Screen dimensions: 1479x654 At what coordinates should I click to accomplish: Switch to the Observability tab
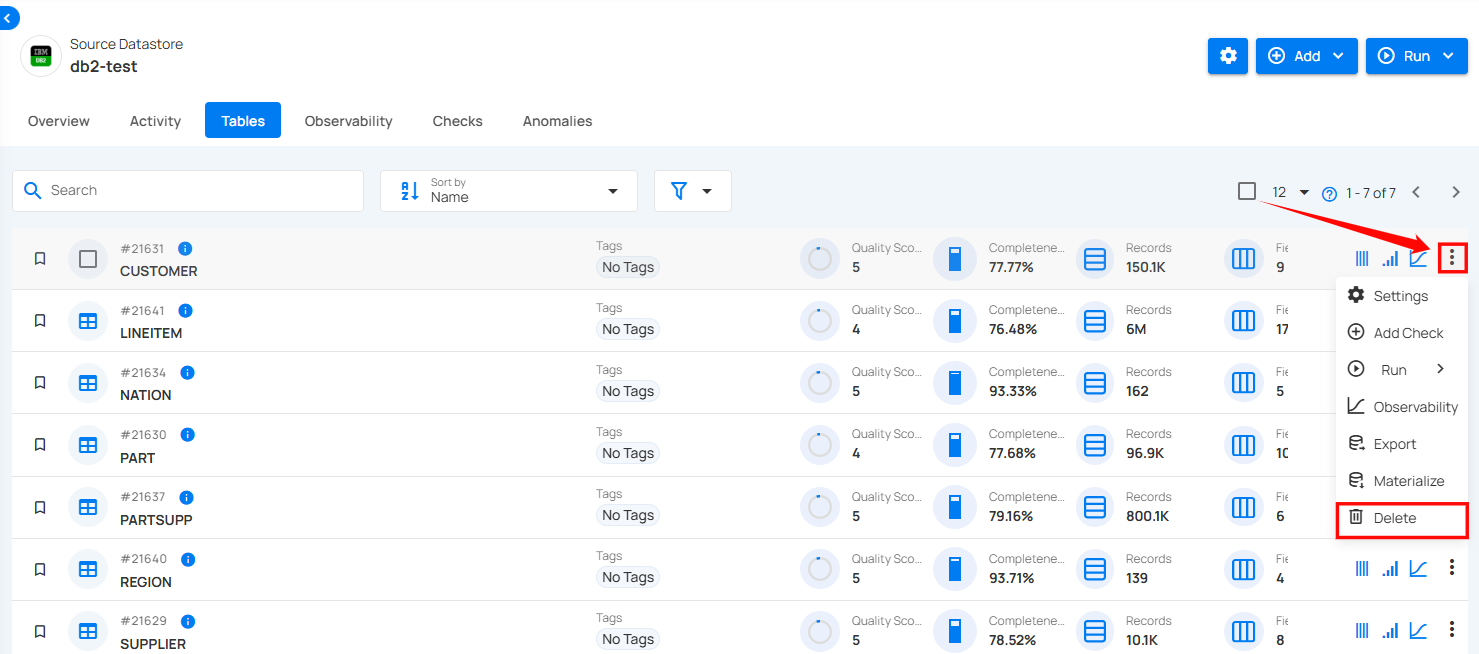[348, 121]
